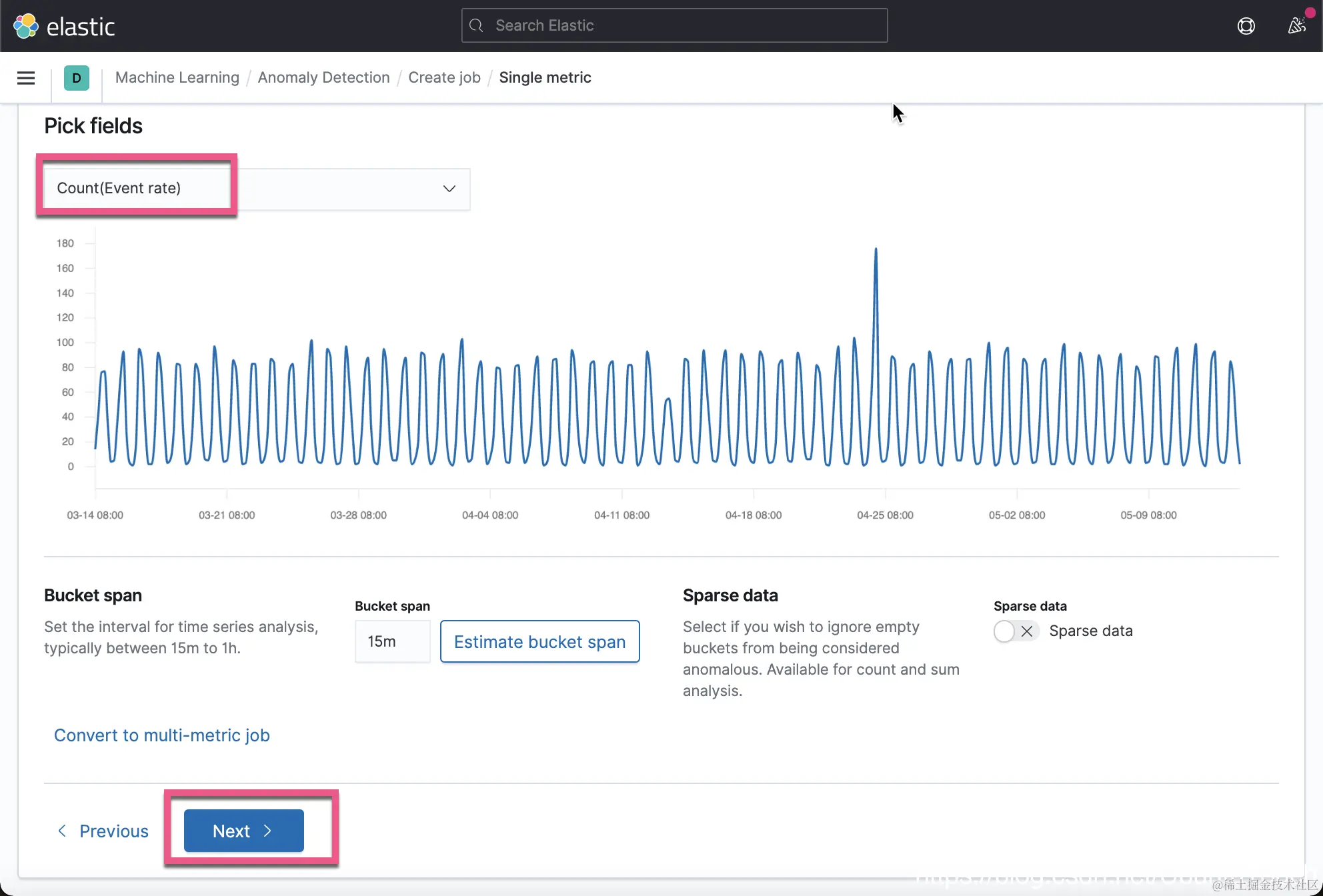Open Anomaly Detection breadcrumb

point(323,77)
